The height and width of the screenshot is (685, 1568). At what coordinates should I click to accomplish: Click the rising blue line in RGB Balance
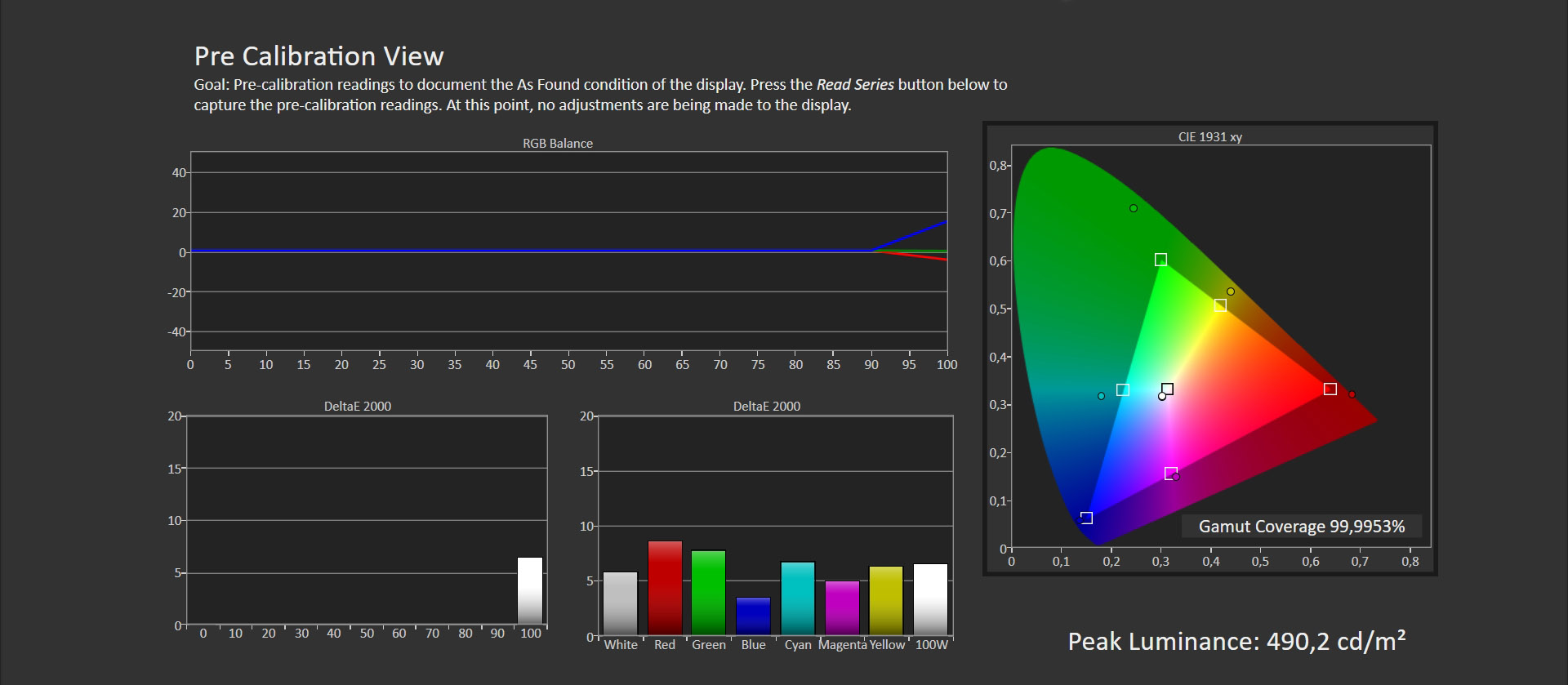[911, 236]
